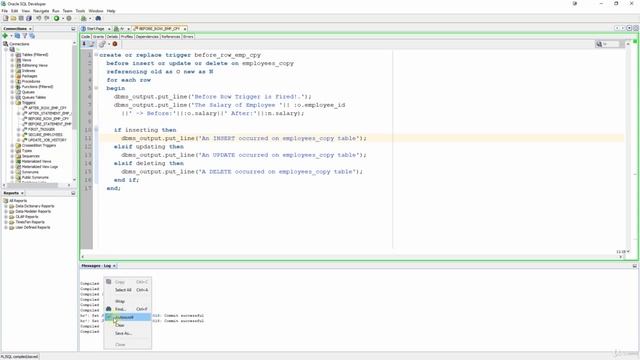Click the grey Forward navigation icon
The image size is (640, 360).
click(x=69, y=18)
